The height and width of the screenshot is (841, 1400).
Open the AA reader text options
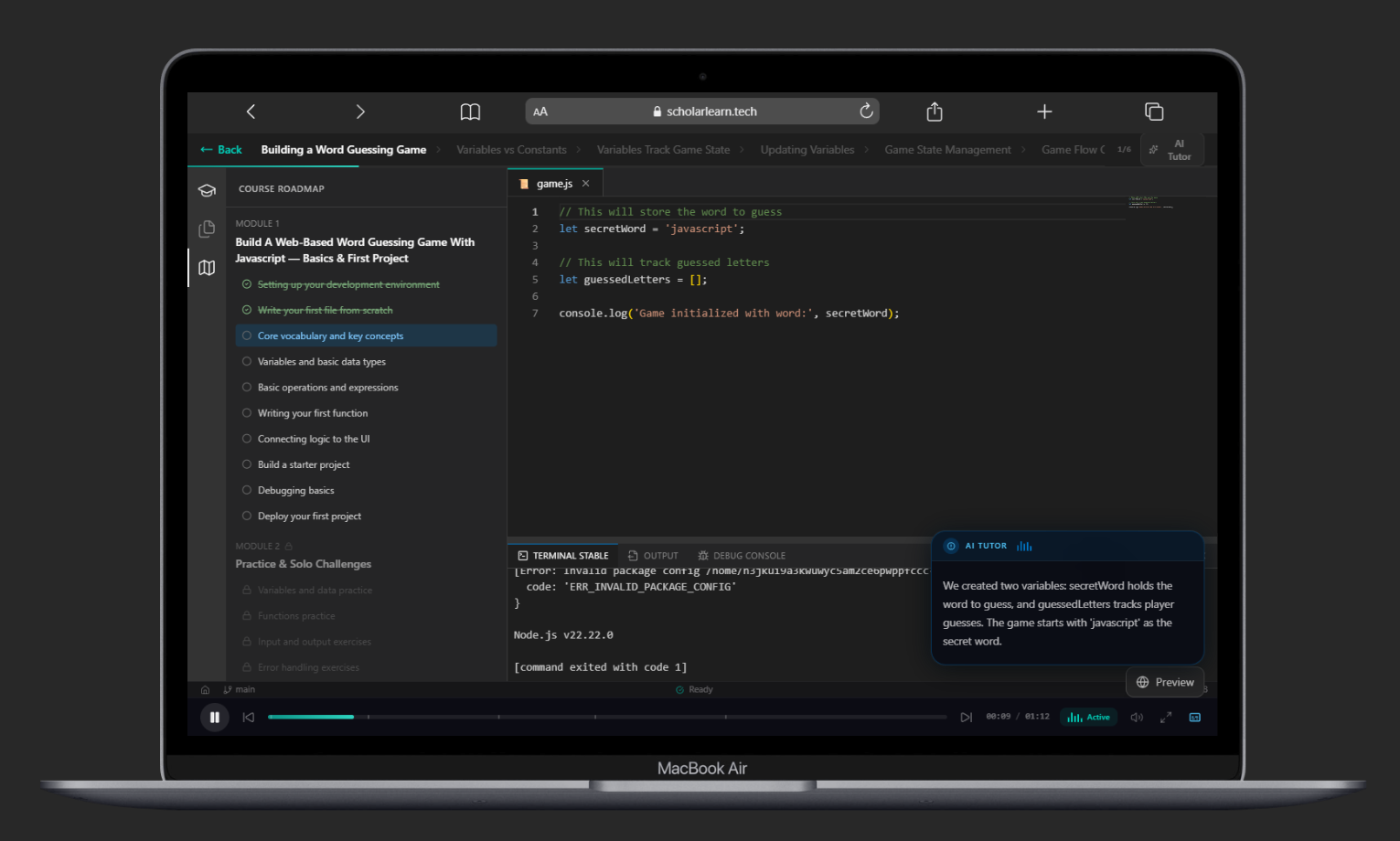pos(540,112)
